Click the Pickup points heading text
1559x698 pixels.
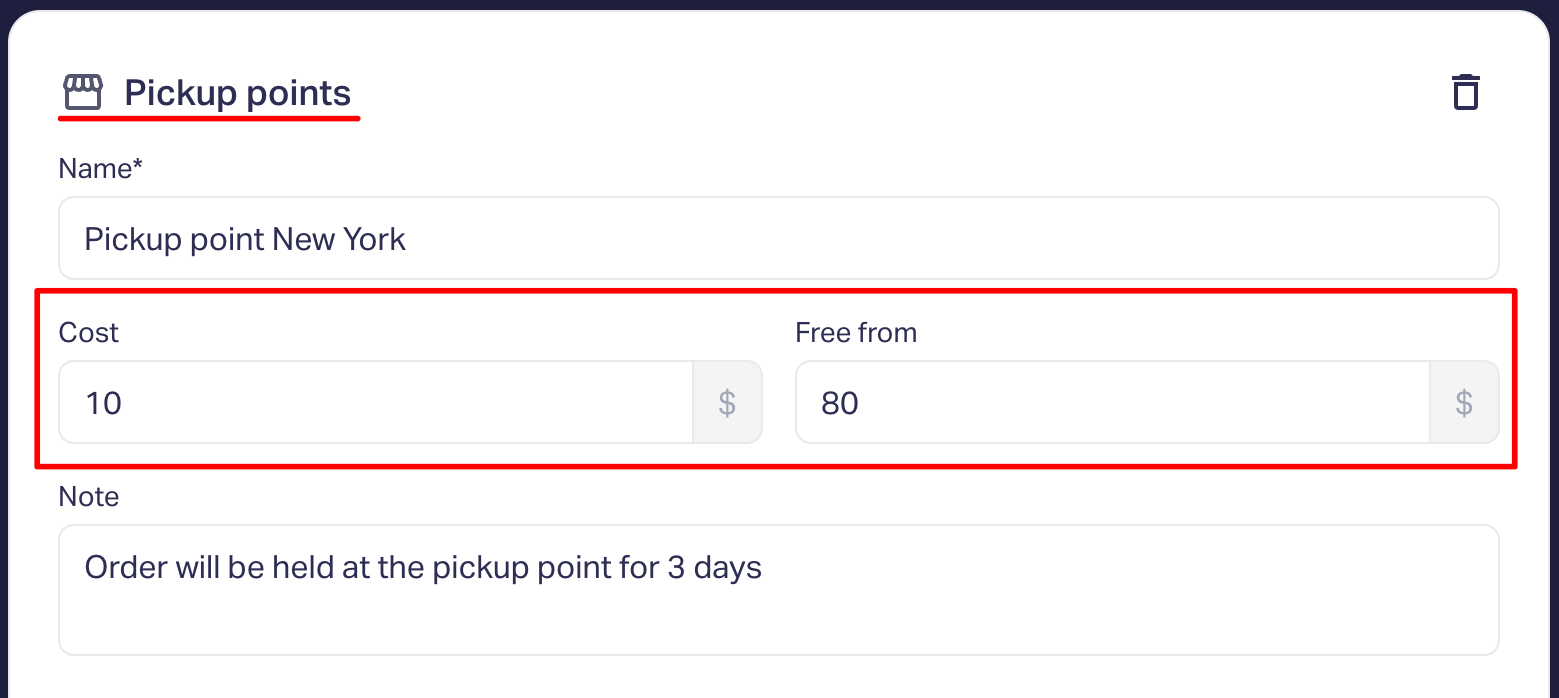[238, 93]
